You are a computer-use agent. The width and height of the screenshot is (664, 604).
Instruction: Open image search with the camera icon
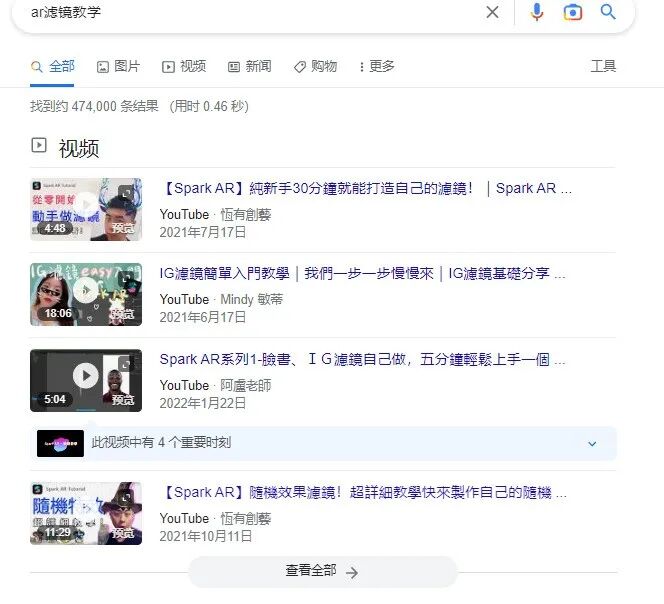[x=573, y=12]
